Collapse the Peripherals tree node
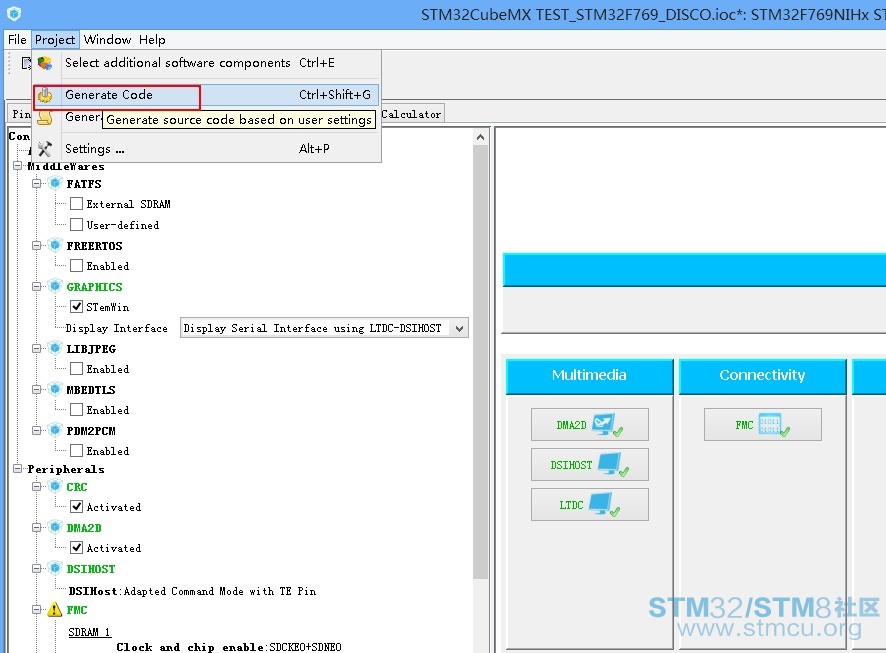Viewport: 886px width, 653px height. click(18, 469)
